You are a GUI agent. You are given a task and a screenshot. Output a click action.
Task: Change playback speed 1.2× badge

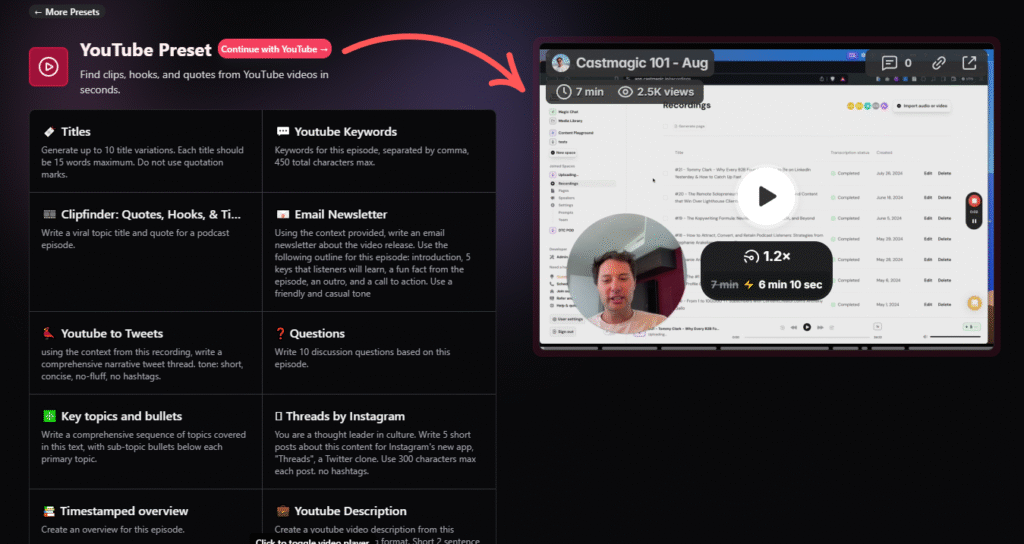pos(767,257)
